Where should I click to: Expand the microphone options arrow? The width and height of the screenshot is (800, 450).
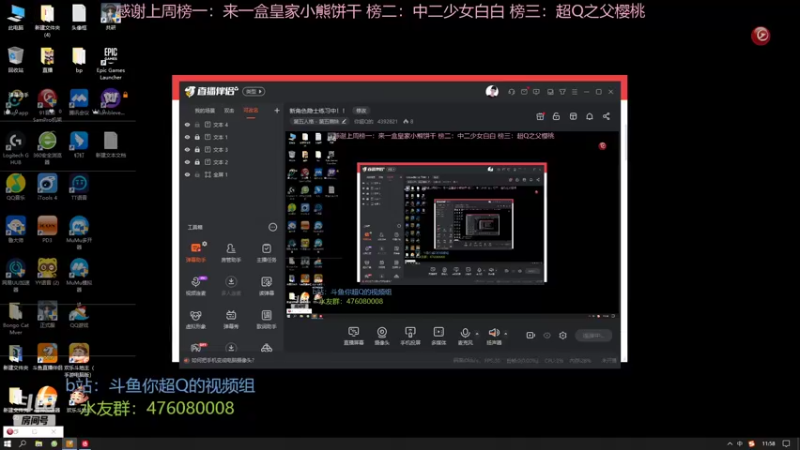click(477, 334)
